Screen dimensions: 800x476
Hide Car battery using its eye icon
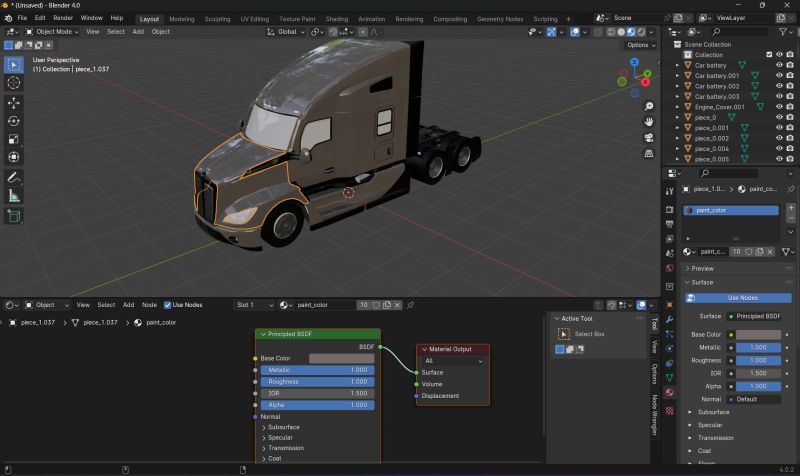[781, 65]
